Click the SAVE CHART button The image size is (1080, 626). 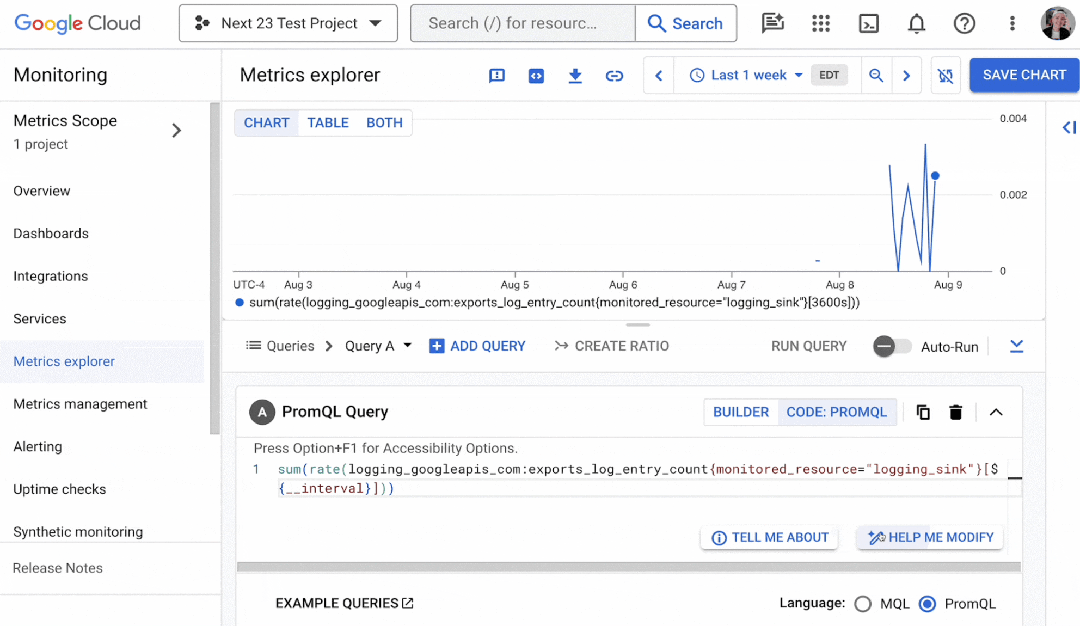[x=1024, y=75]
